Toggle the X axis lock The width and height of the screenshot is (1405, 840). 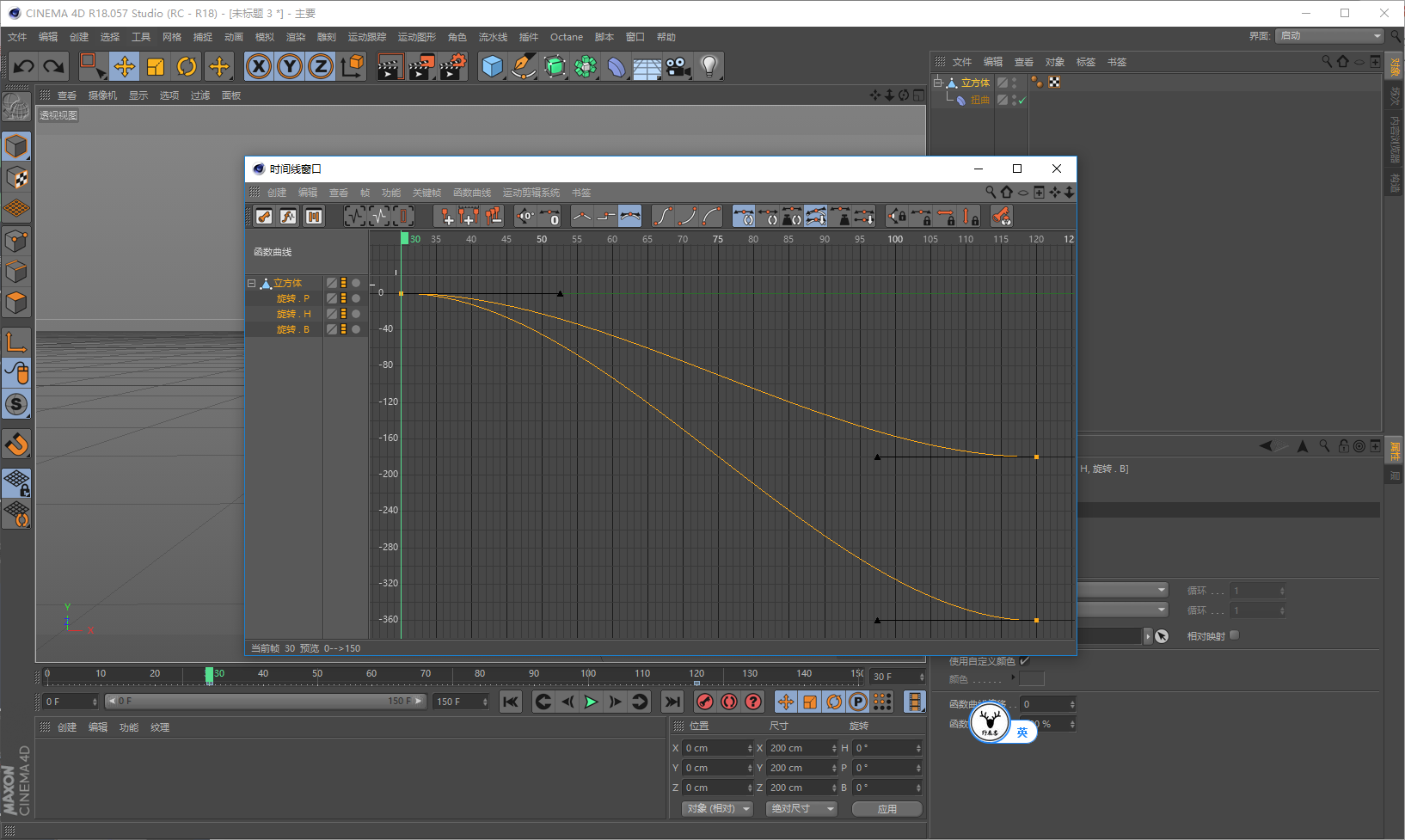tap(259, 66)
